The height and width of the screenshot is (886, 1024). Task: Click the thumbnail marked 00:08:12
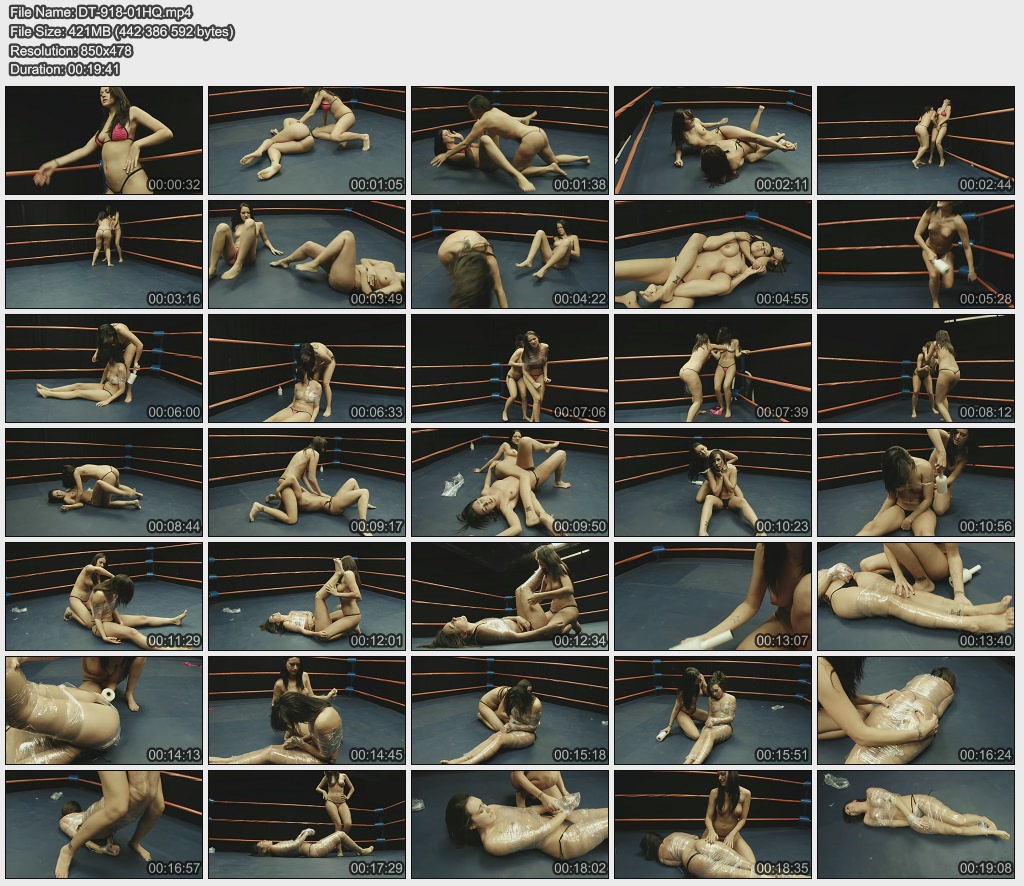click(x=916, y=368)
